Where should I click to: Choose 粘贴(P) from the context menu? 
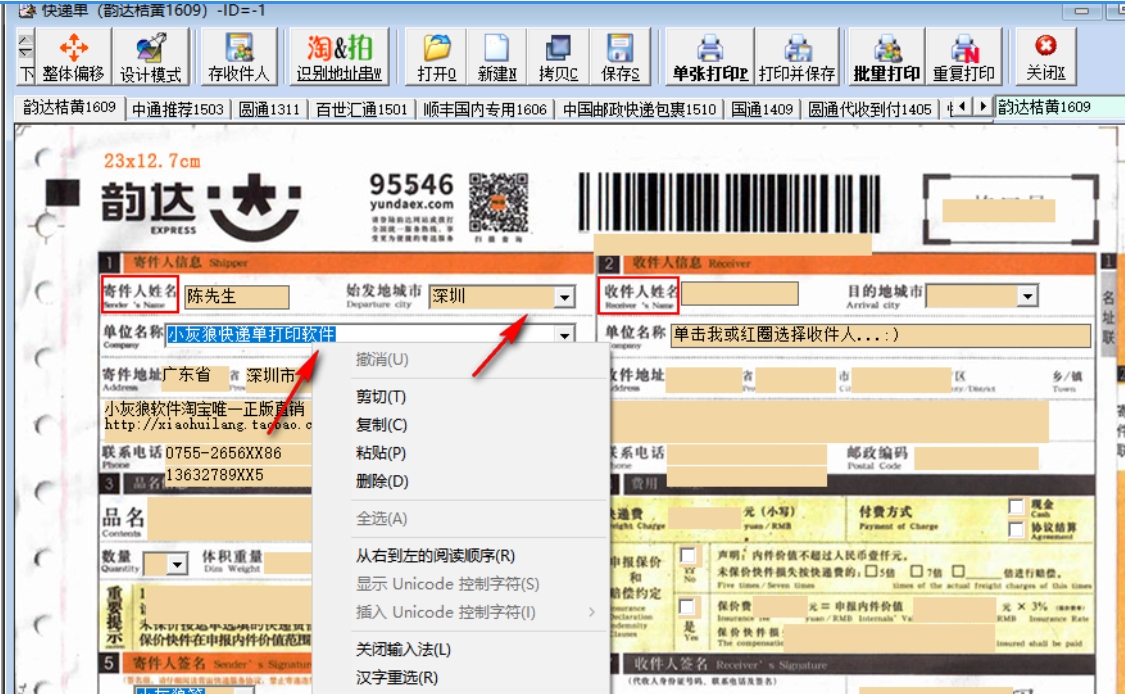(461, 453)
